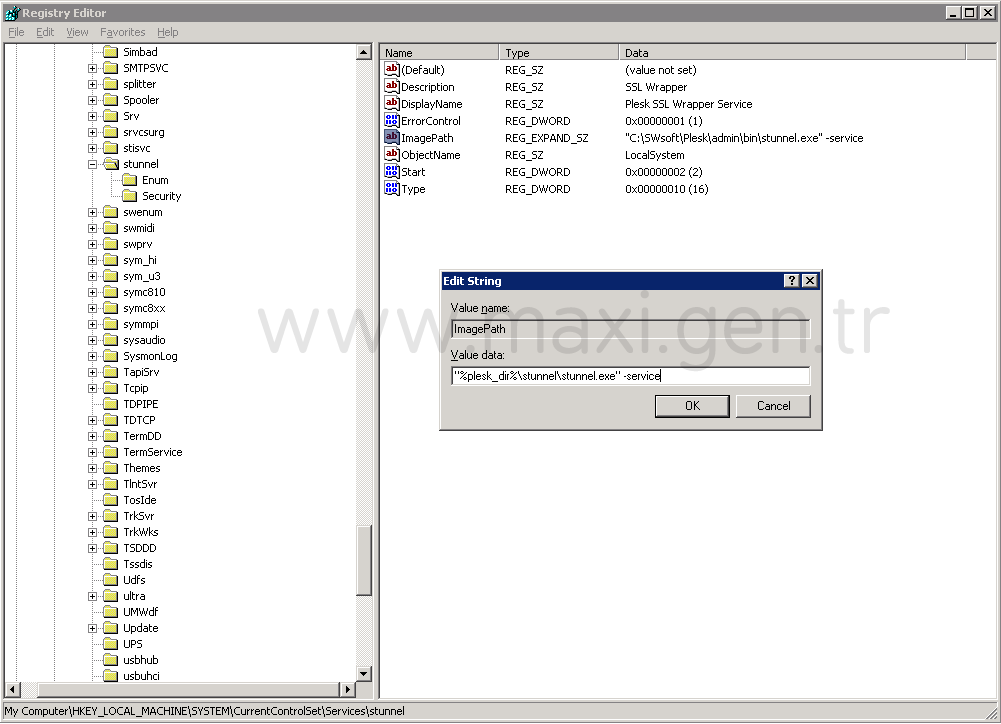Click the Registry Editor title bar icon

tap(11, 12)
